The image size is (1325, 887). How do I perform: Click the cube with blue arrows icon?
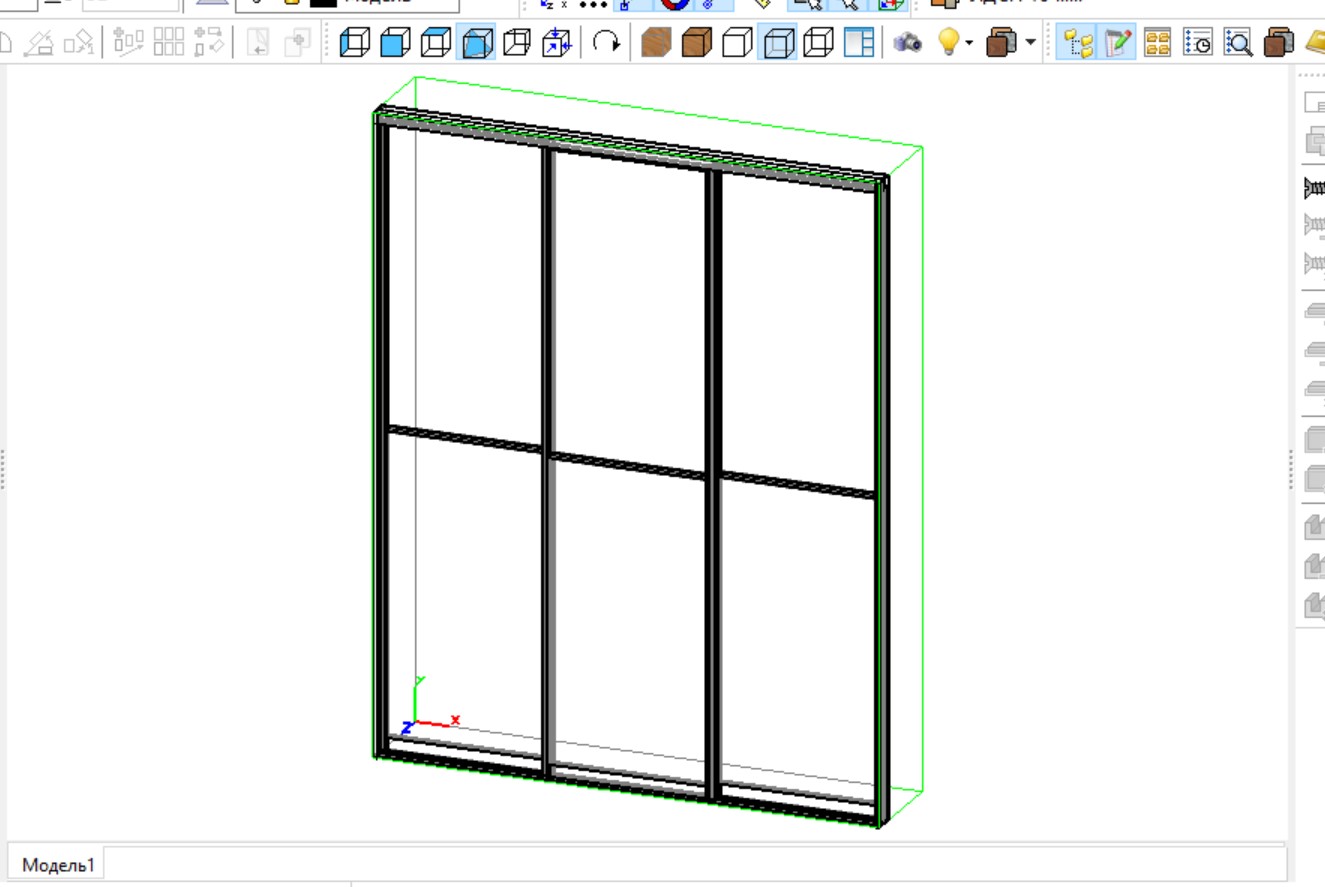point(557,43)
